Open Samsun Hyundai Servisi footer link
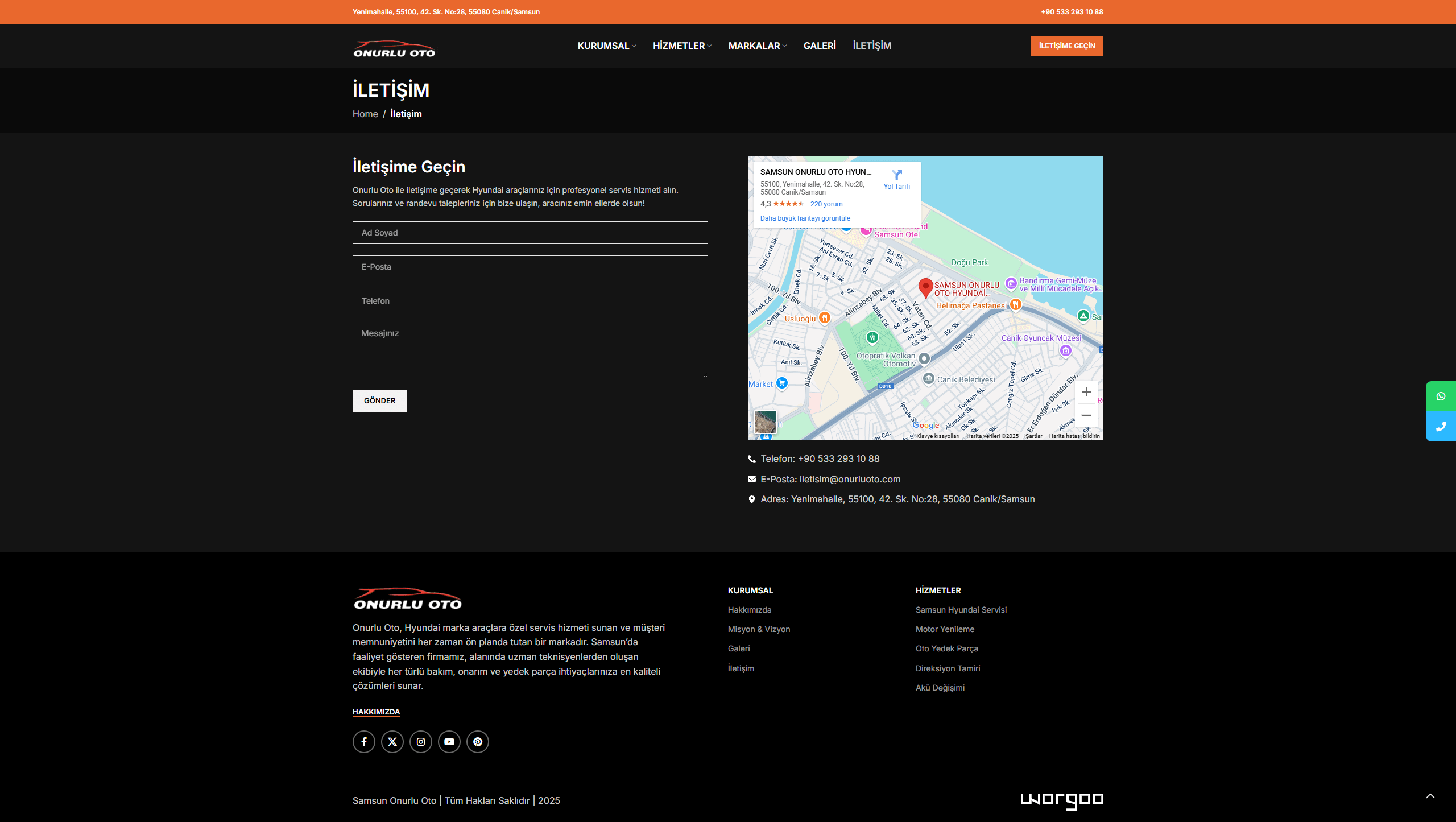Screen dimensions: 1456x822 coord(961,610)
